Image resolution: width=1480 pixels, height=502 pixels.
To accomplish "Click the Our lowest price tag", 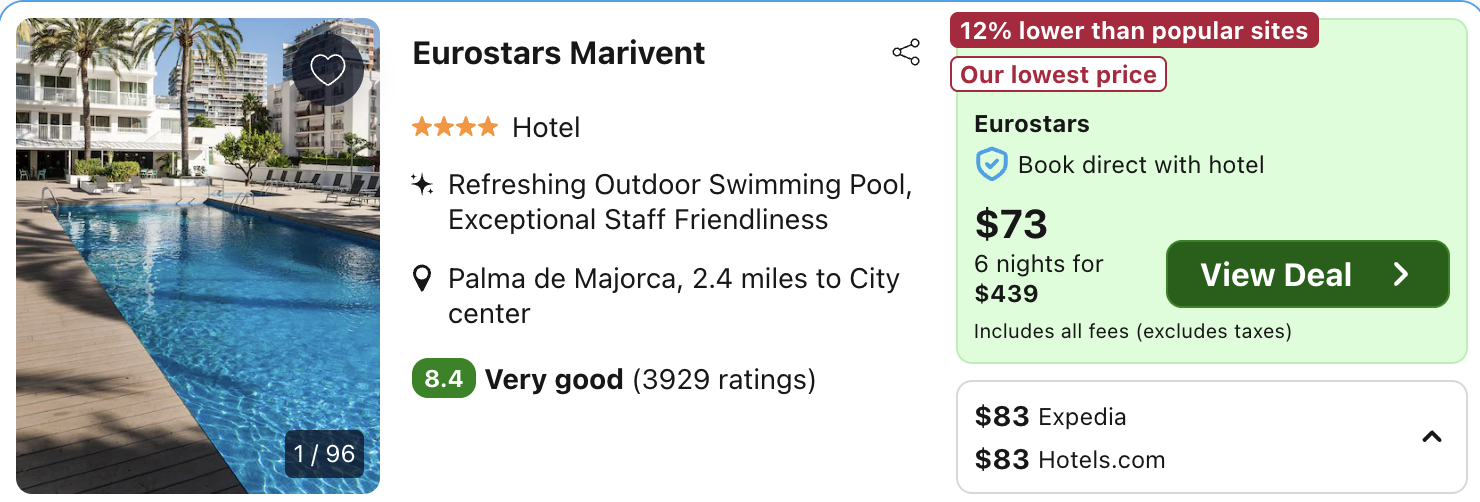I will (x=1058, y=75).
